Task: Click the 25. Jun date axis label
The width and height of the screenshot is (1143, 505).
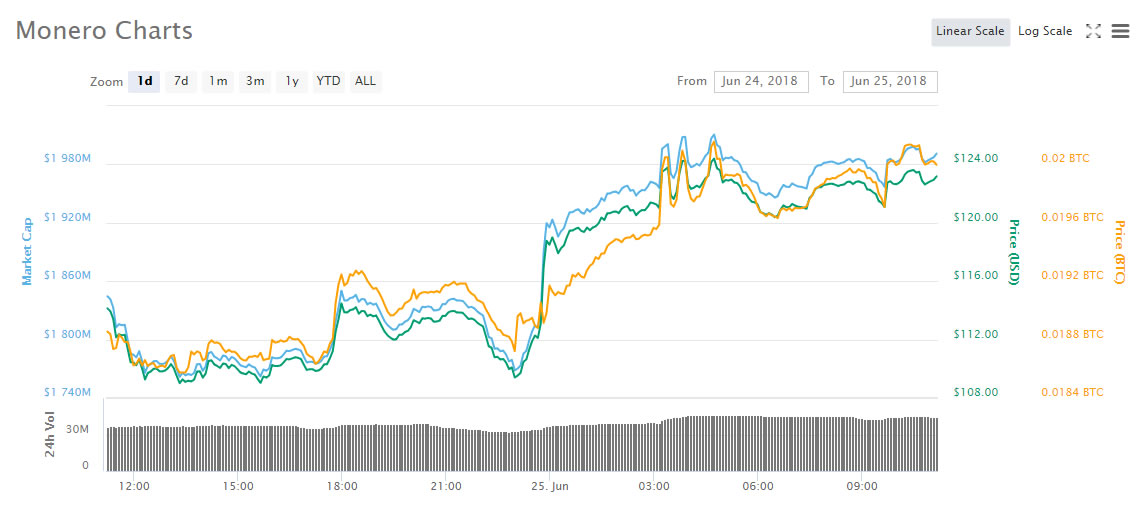Action: [550, 485]
